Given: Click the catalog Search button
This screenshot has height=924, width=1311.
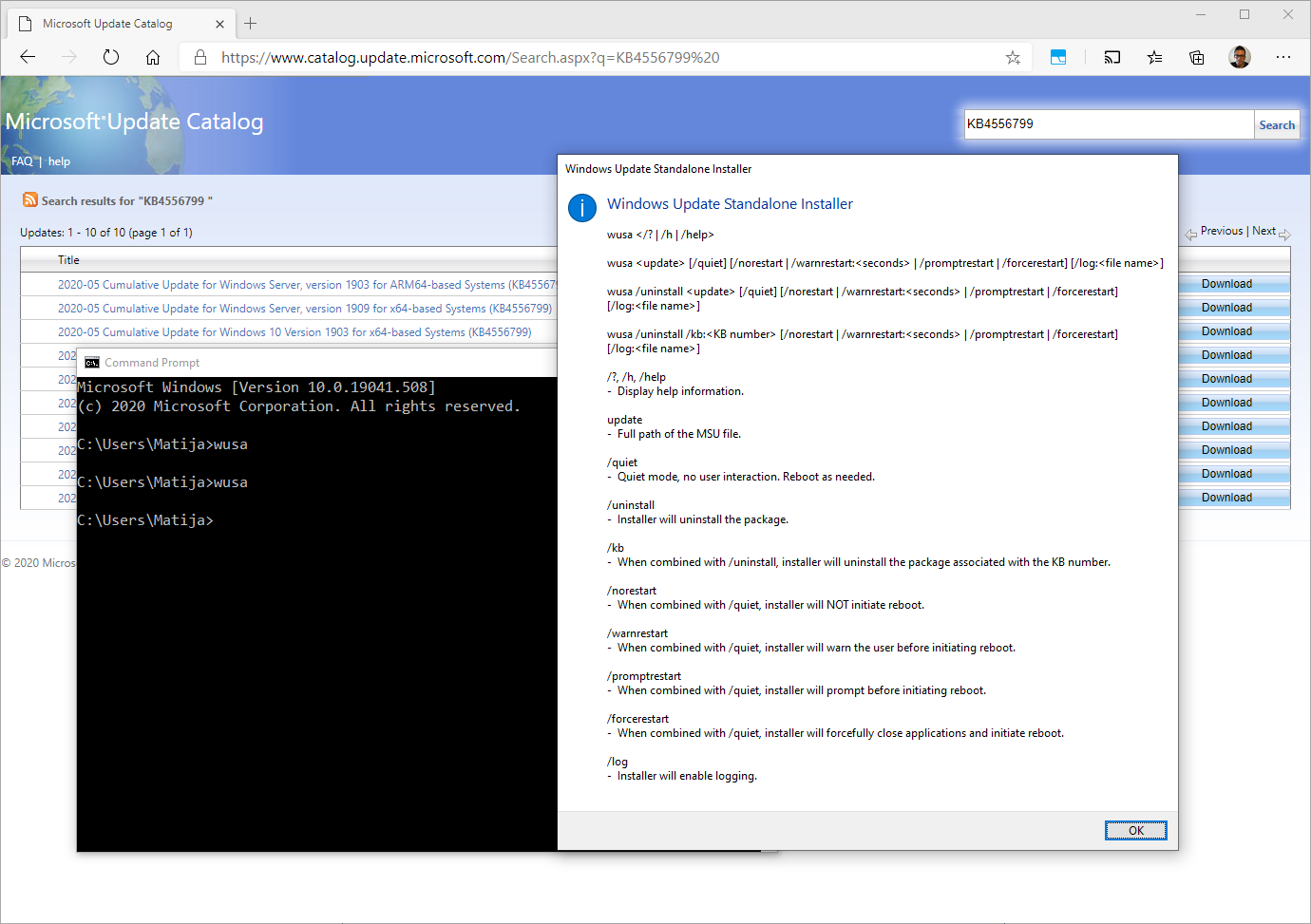Looking at the screenshot, I should coord(1277,124).
